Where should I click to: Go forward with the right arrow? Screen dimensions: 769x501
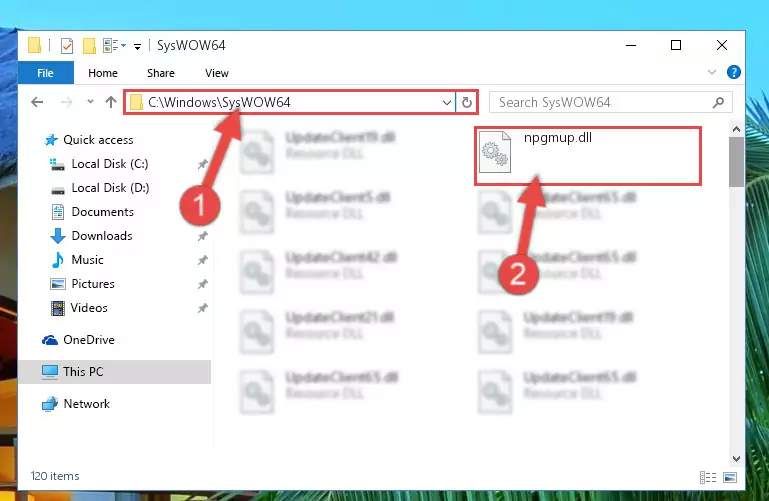point(66,102)
